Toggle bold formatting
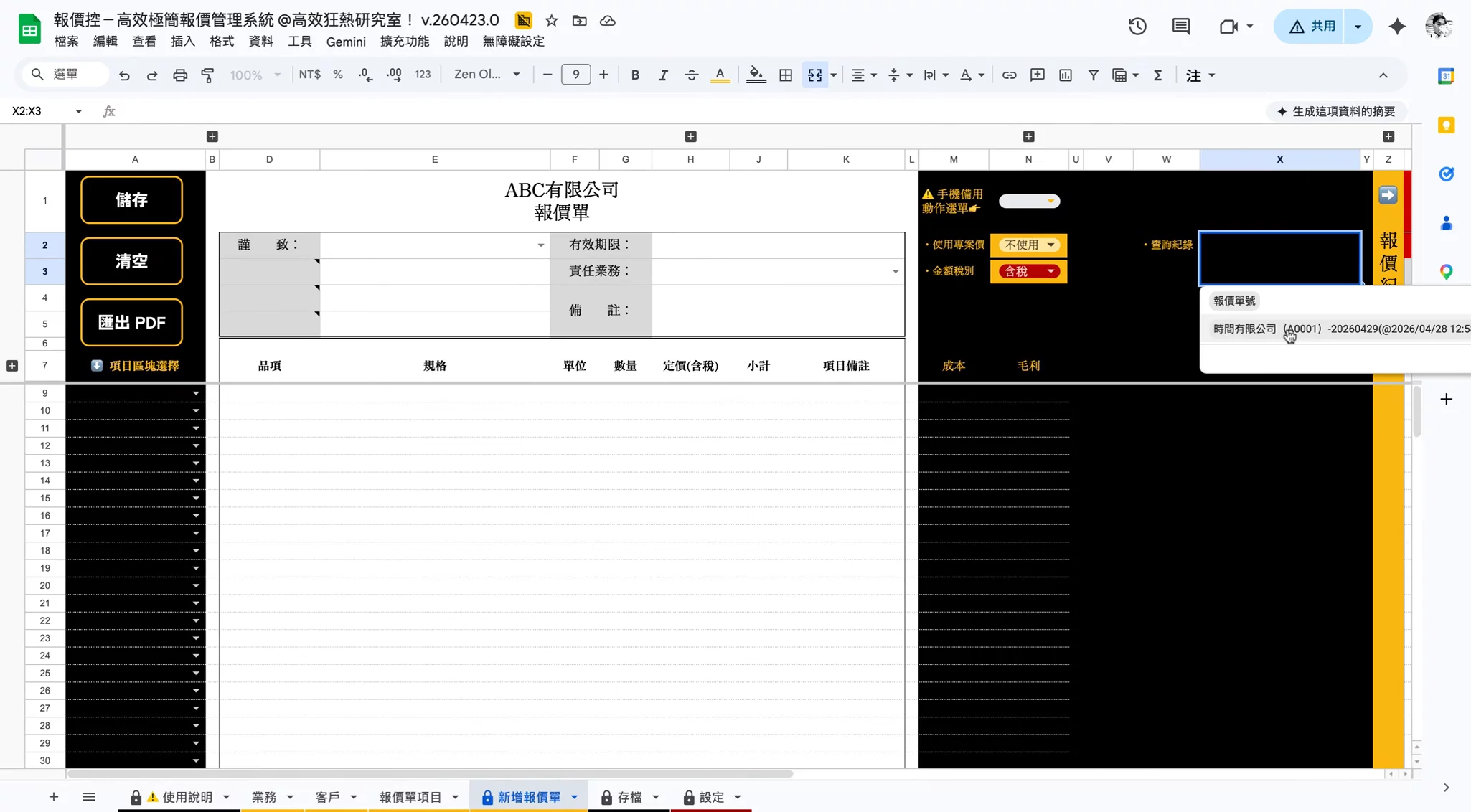The image size is (1471, 812). [635, 75]
